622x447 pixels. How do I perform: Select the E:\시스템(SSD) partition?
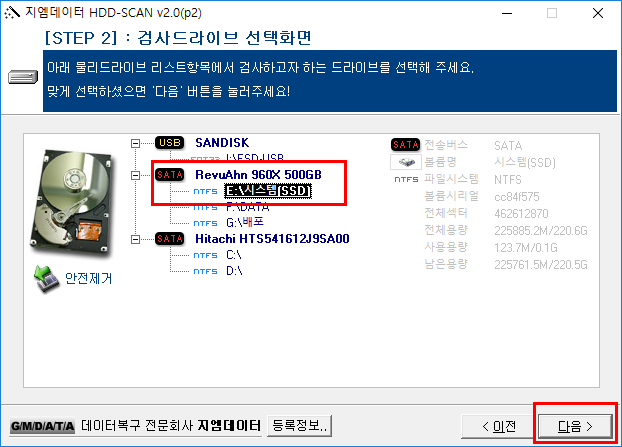[268, 191]
